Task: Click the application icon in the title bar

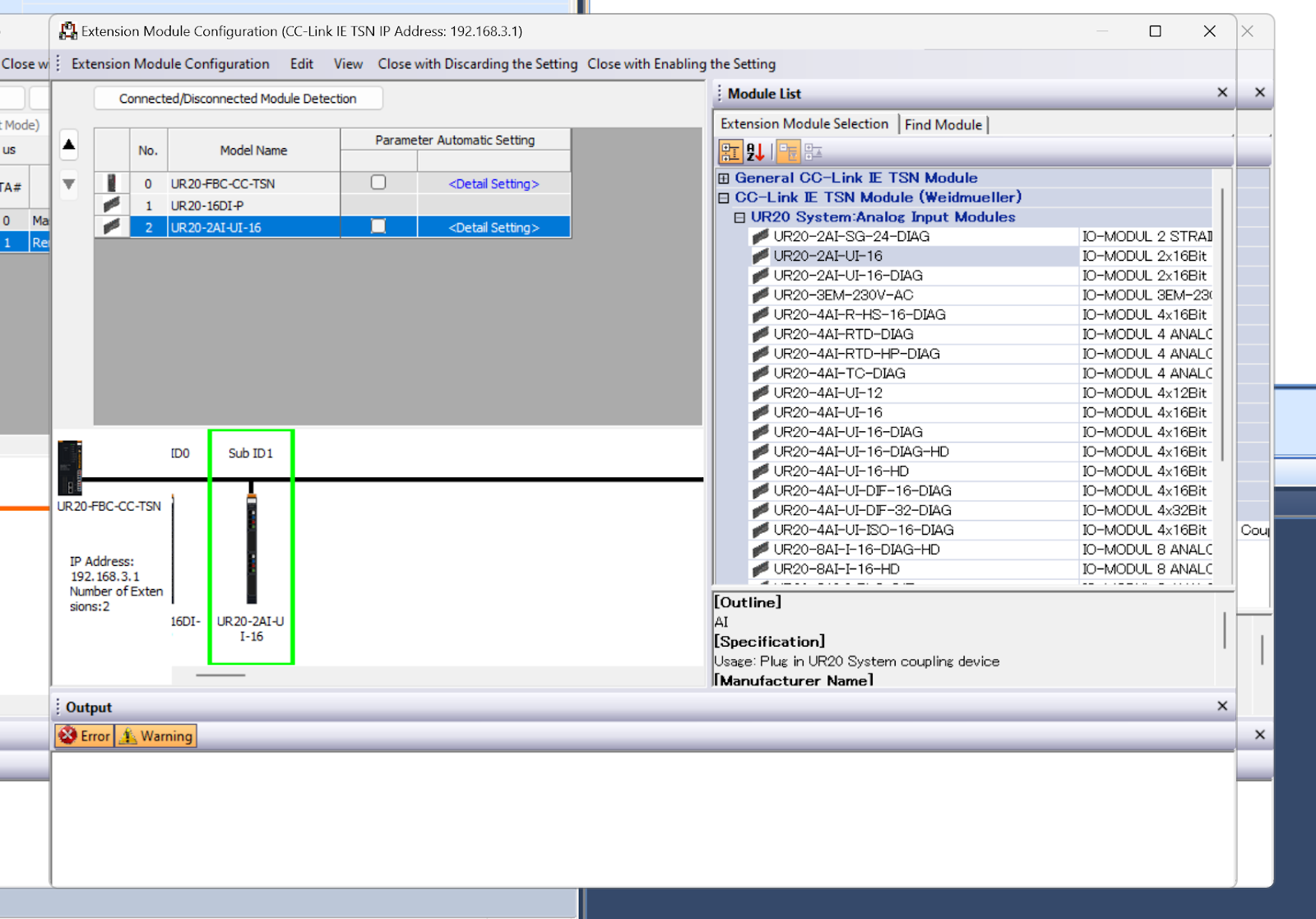Action: [68, 31]
